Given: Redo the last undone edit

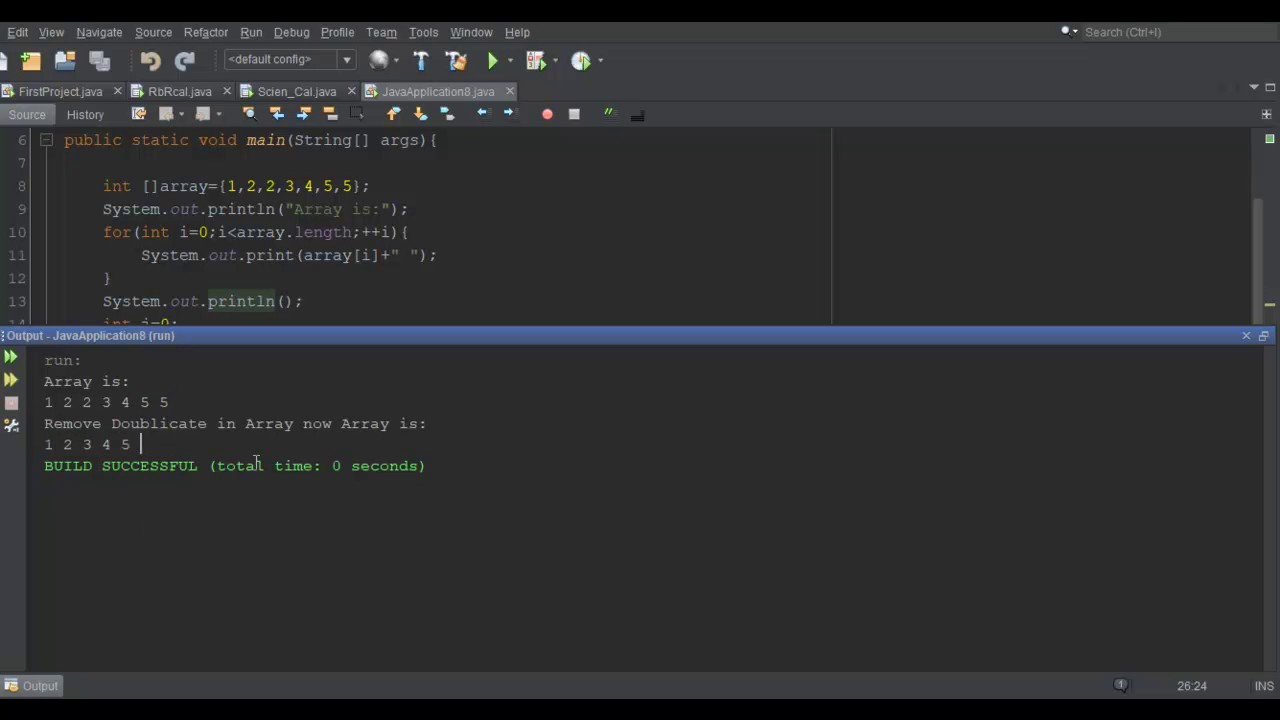Looking at the screenshot, I should pyautogui.click(x=184, y=61).
